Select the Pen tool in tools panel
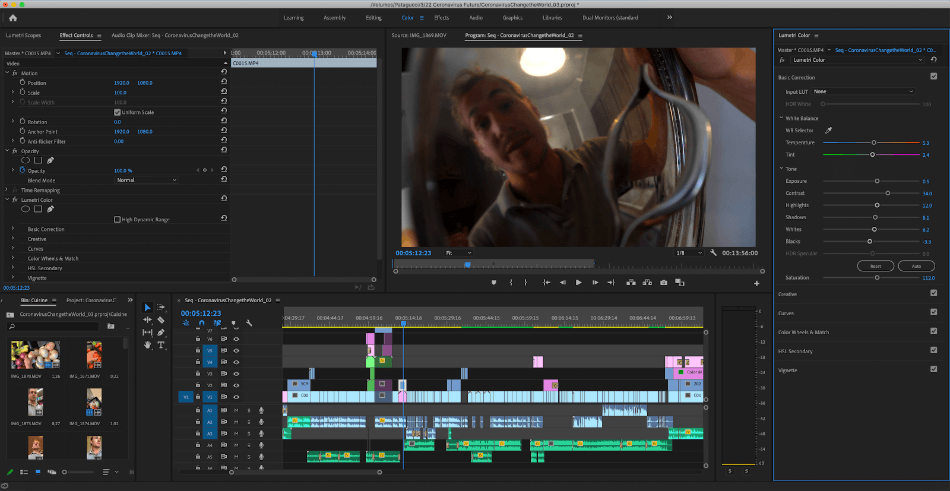 click(161, 332)
